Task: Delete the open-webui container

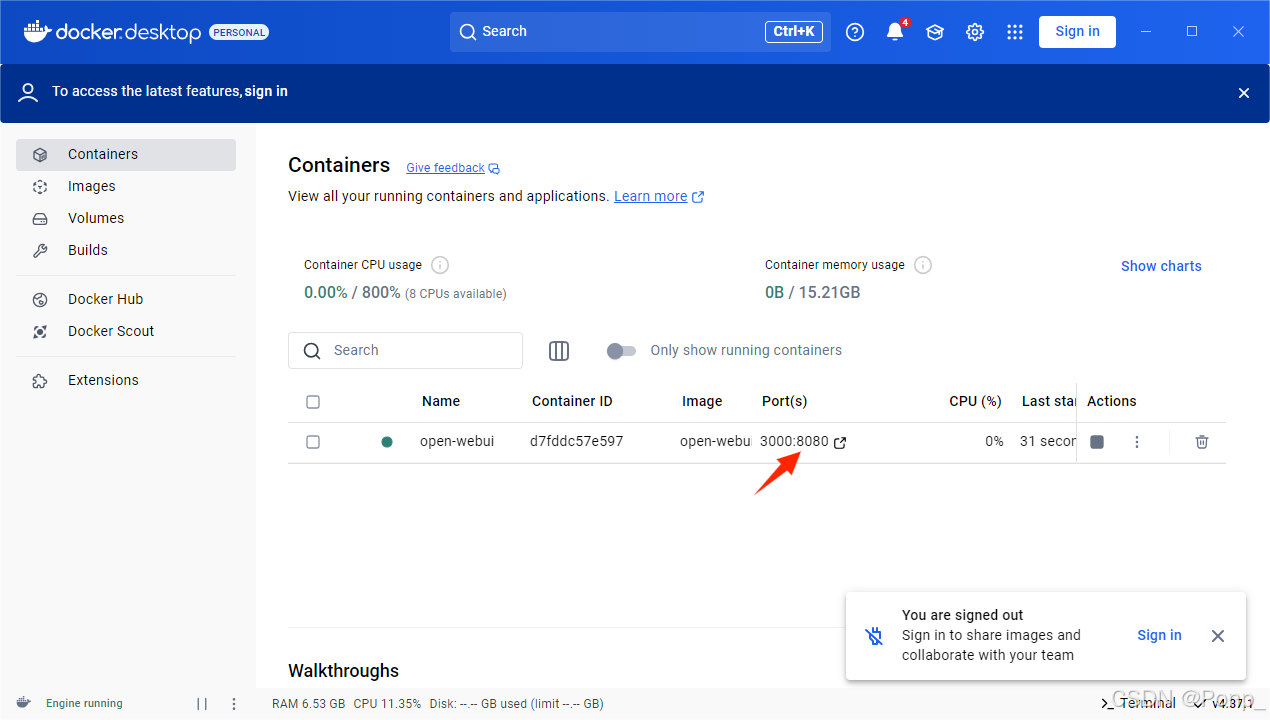Action: (x=1202, y=442)
